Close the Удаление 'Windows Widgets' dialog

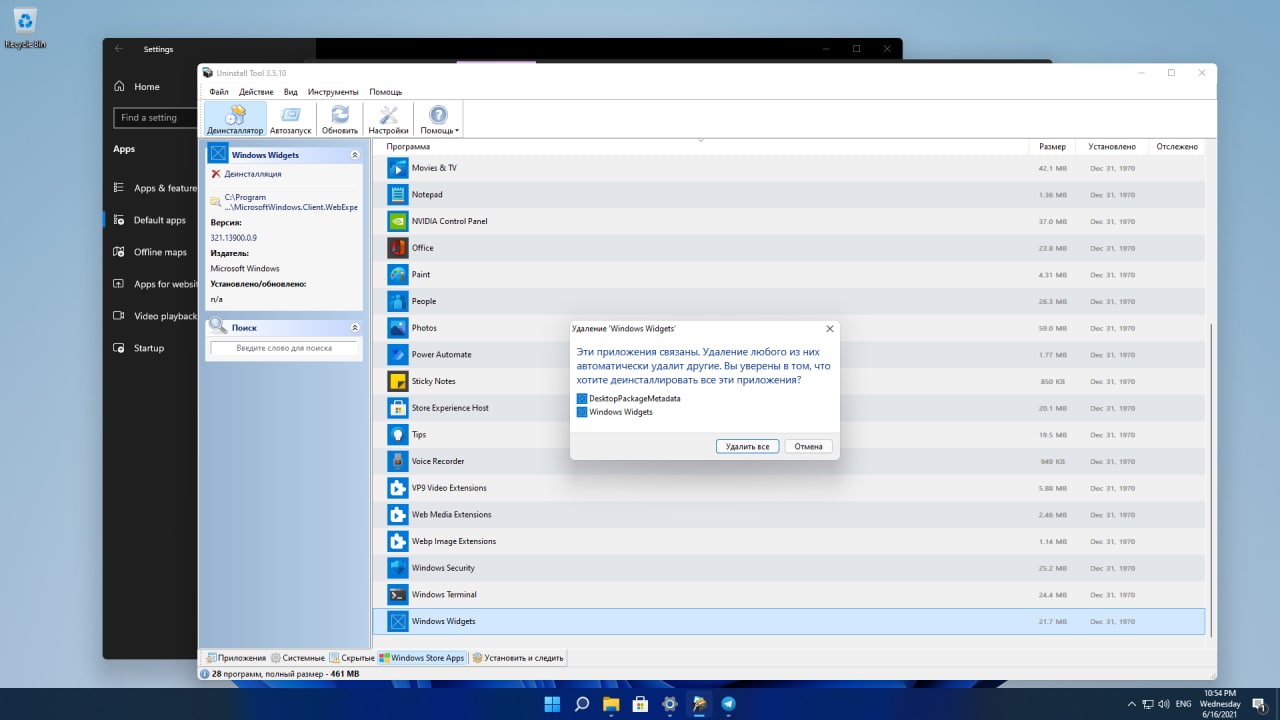click(829, 328)
